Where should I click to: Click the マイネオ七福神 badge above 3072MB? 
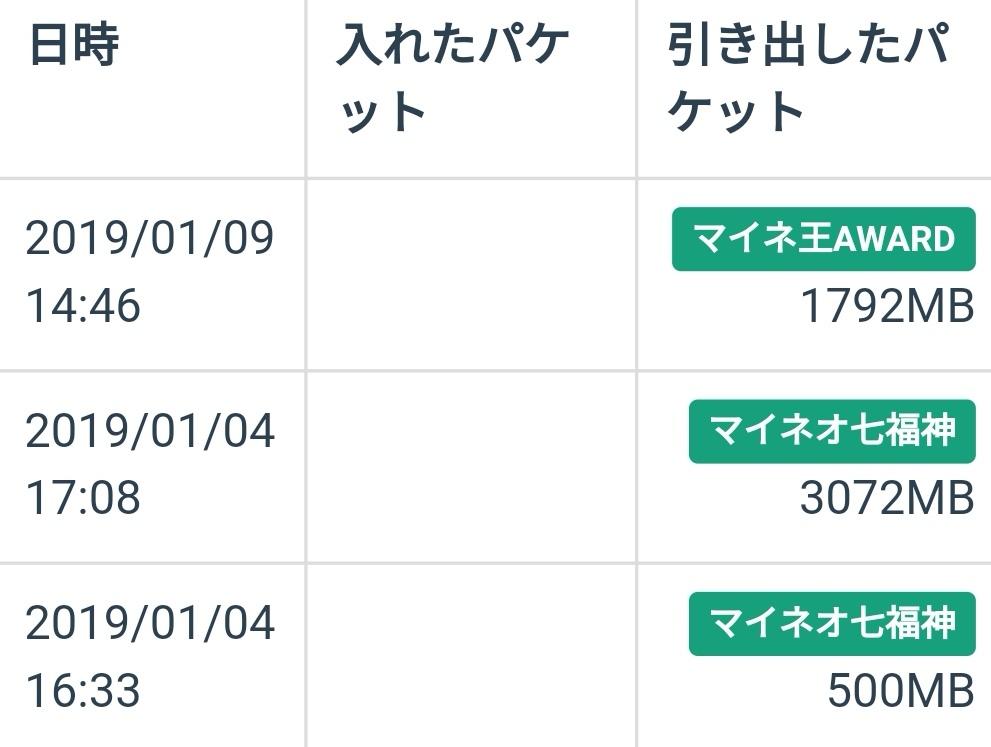pyautogui.click(x=832, y=431)
